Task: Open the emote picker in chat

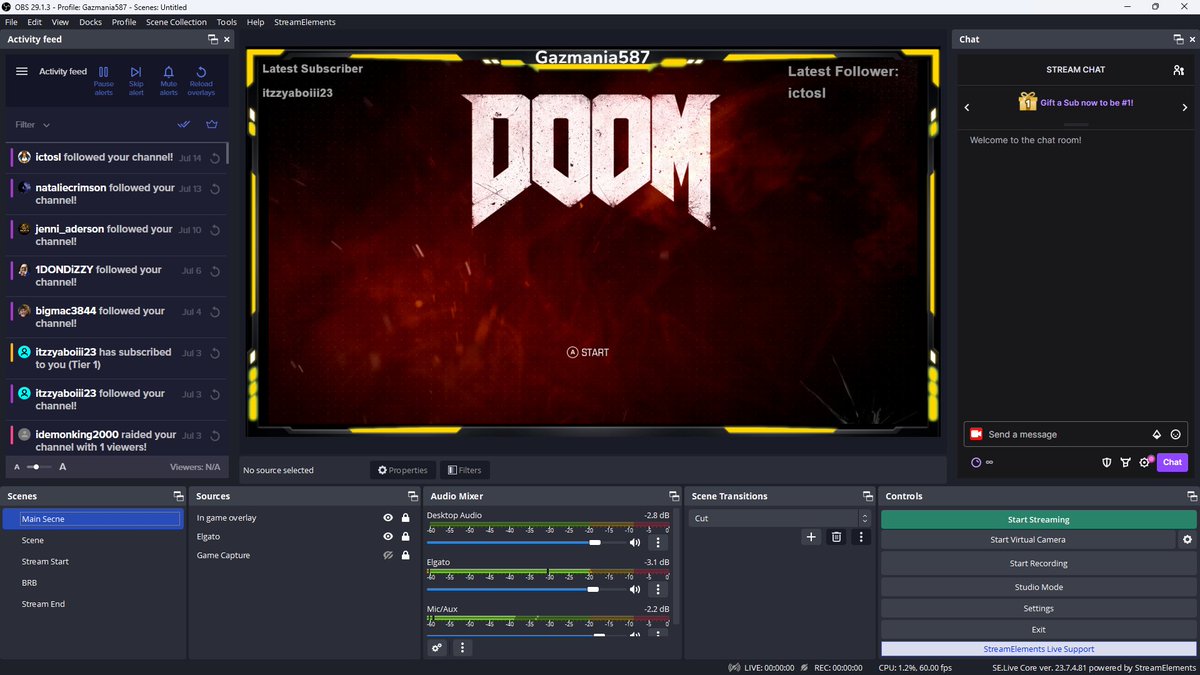Action: point(1175,435)
